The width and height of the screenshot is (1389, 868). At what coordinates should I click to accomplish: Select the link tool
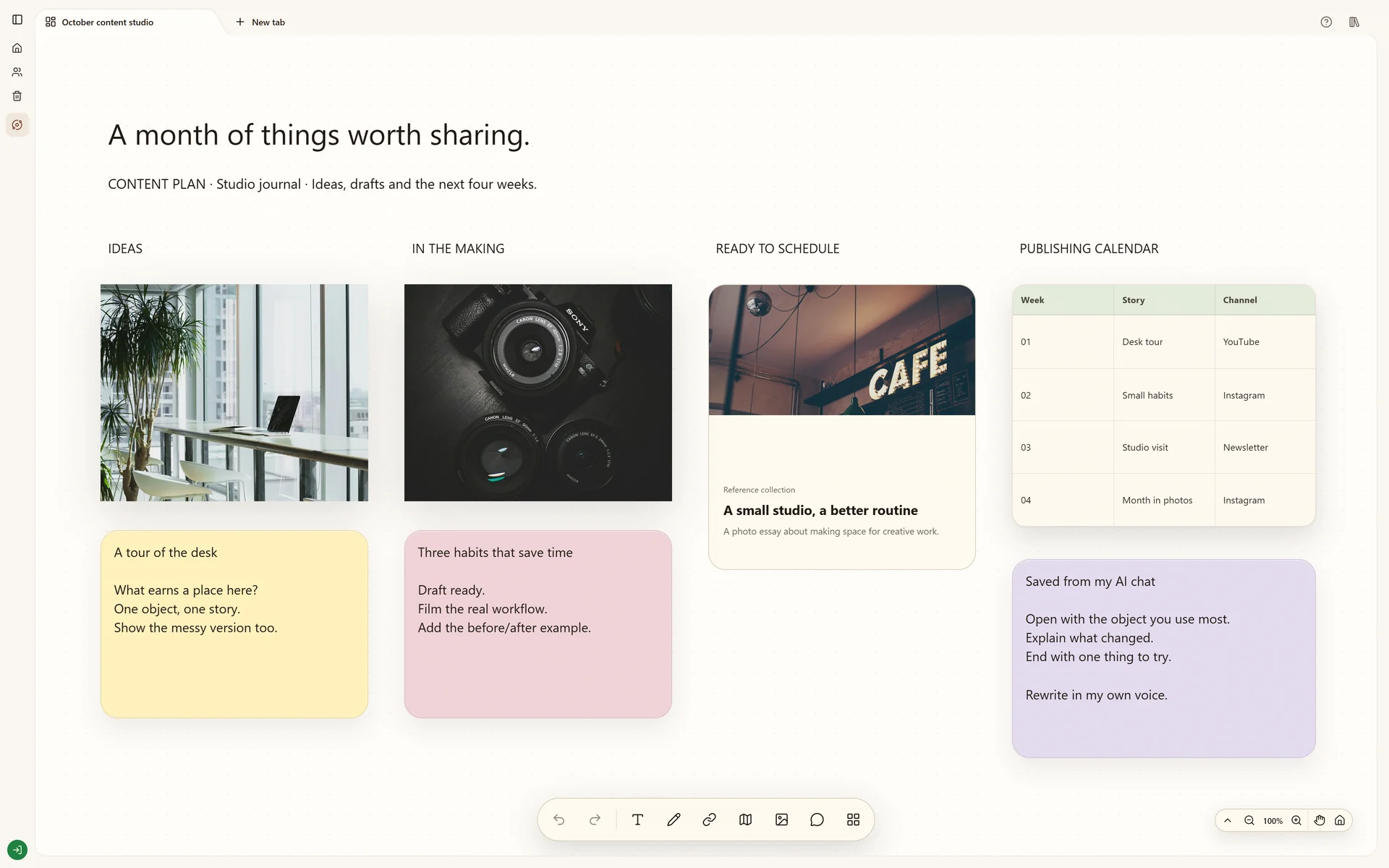(709, 820)
